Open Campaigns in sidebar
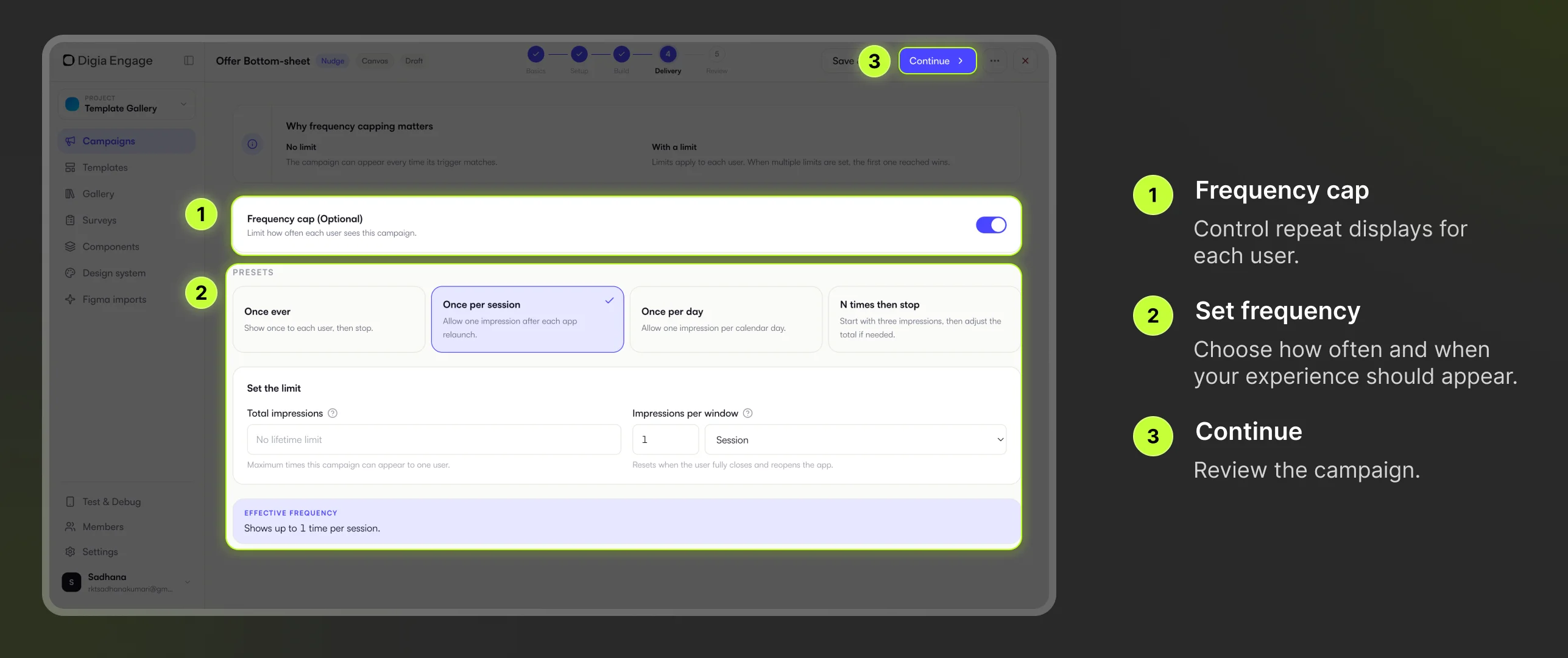 tap(127, 141)
